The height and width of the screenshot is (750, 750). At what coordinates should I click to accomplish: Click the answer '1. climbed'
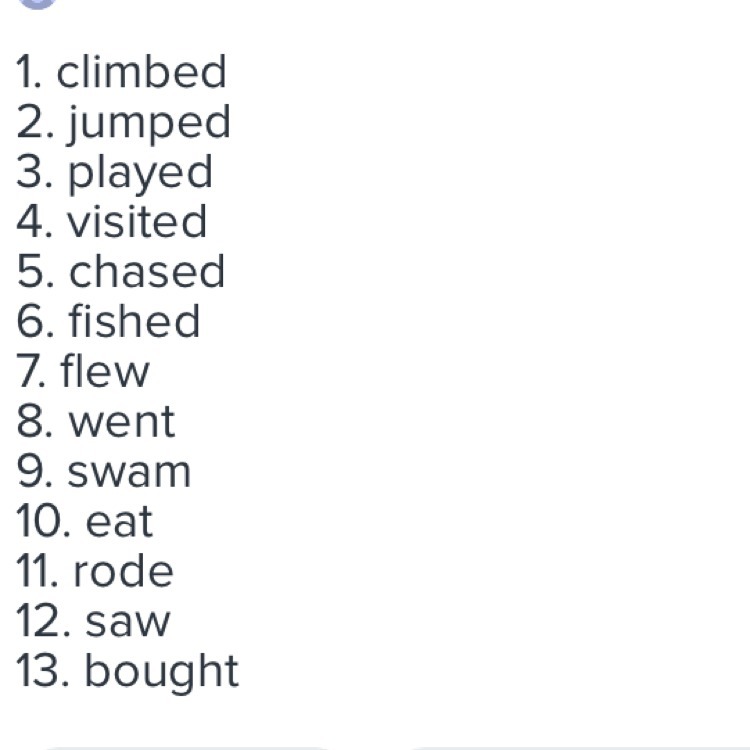[122, 73]
